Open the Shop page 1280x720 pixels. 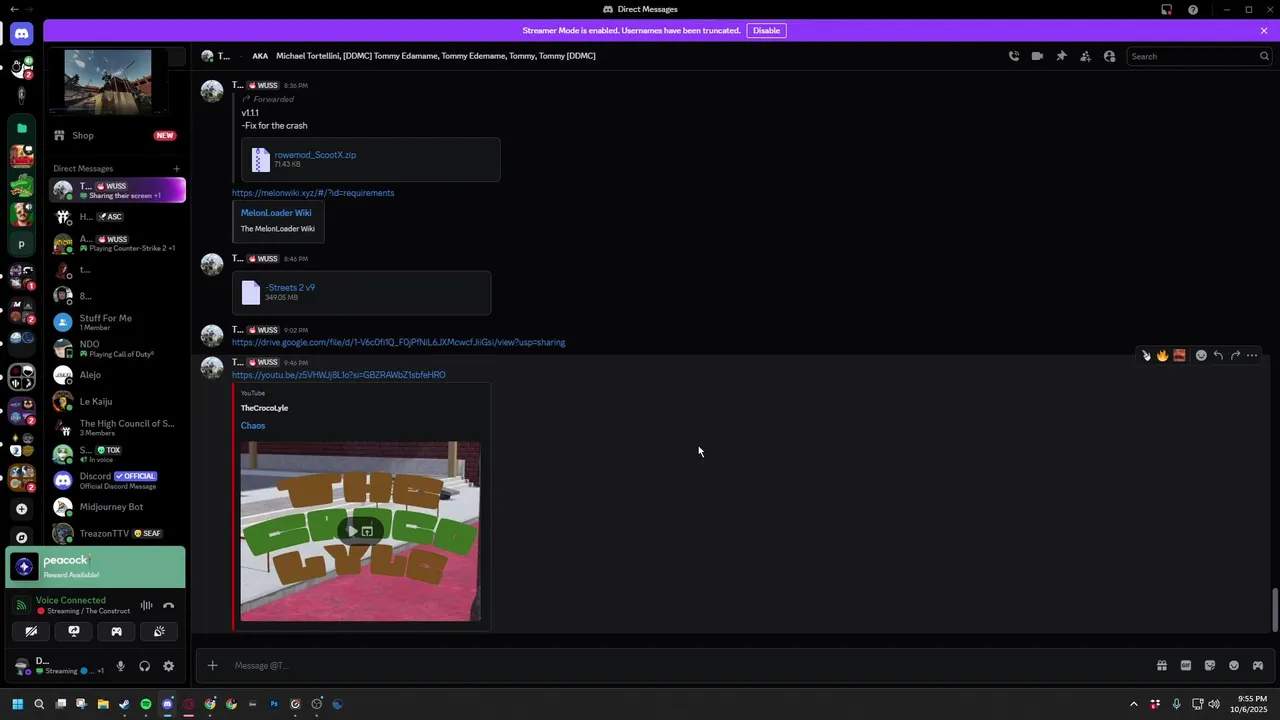pyautogui.click(x=117, y=135)
